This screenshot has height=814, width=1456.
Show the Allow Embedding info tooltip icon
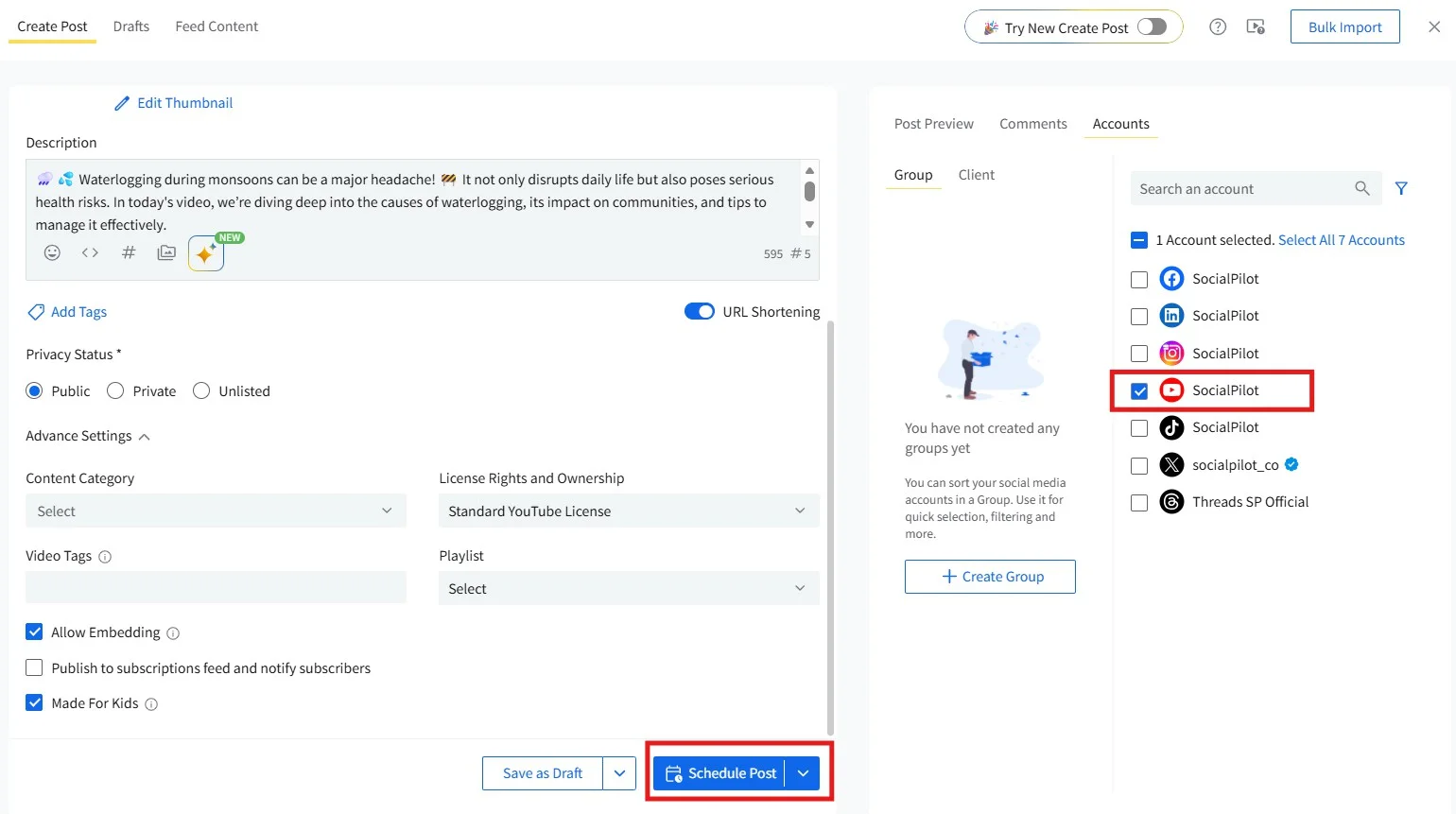(x=173, y=633)
